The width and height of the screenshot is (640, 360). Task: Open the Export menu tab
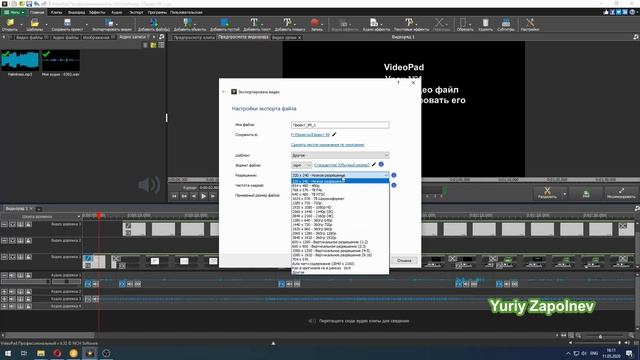(x=136, y=12)
